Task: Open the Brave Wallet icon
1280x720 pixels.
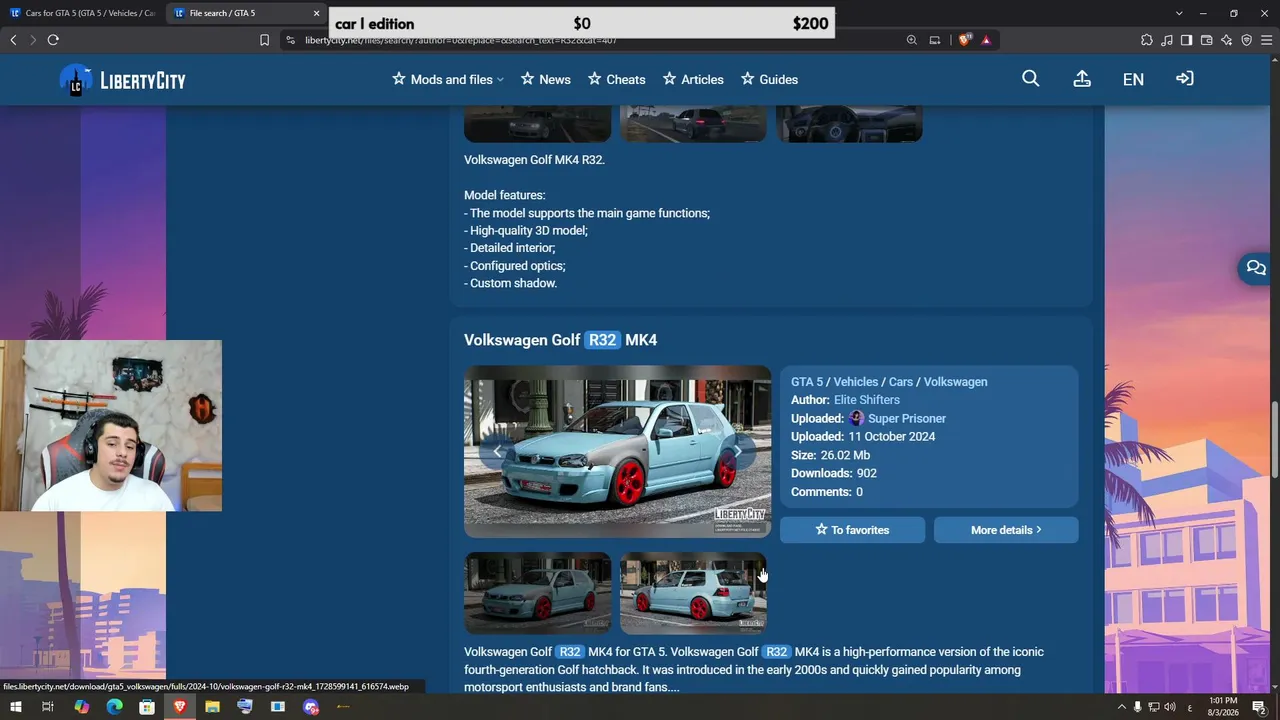Action: pos(1206,40)
